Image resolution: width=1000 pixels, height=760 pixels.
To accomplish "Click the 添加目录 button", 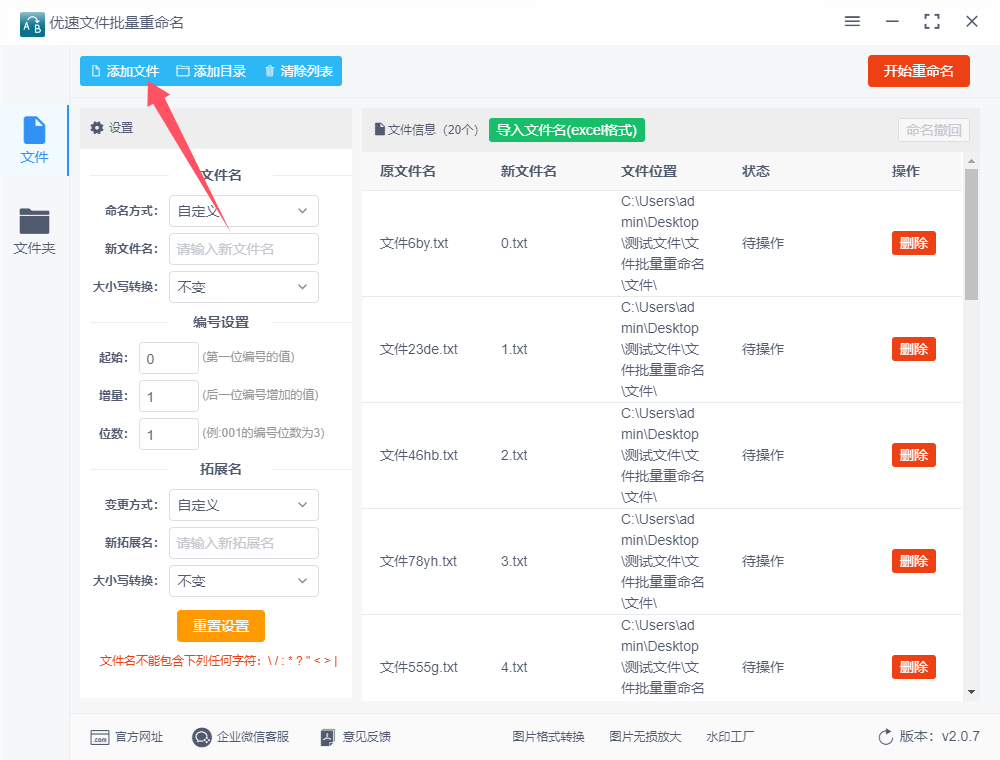I will (211, 71).
